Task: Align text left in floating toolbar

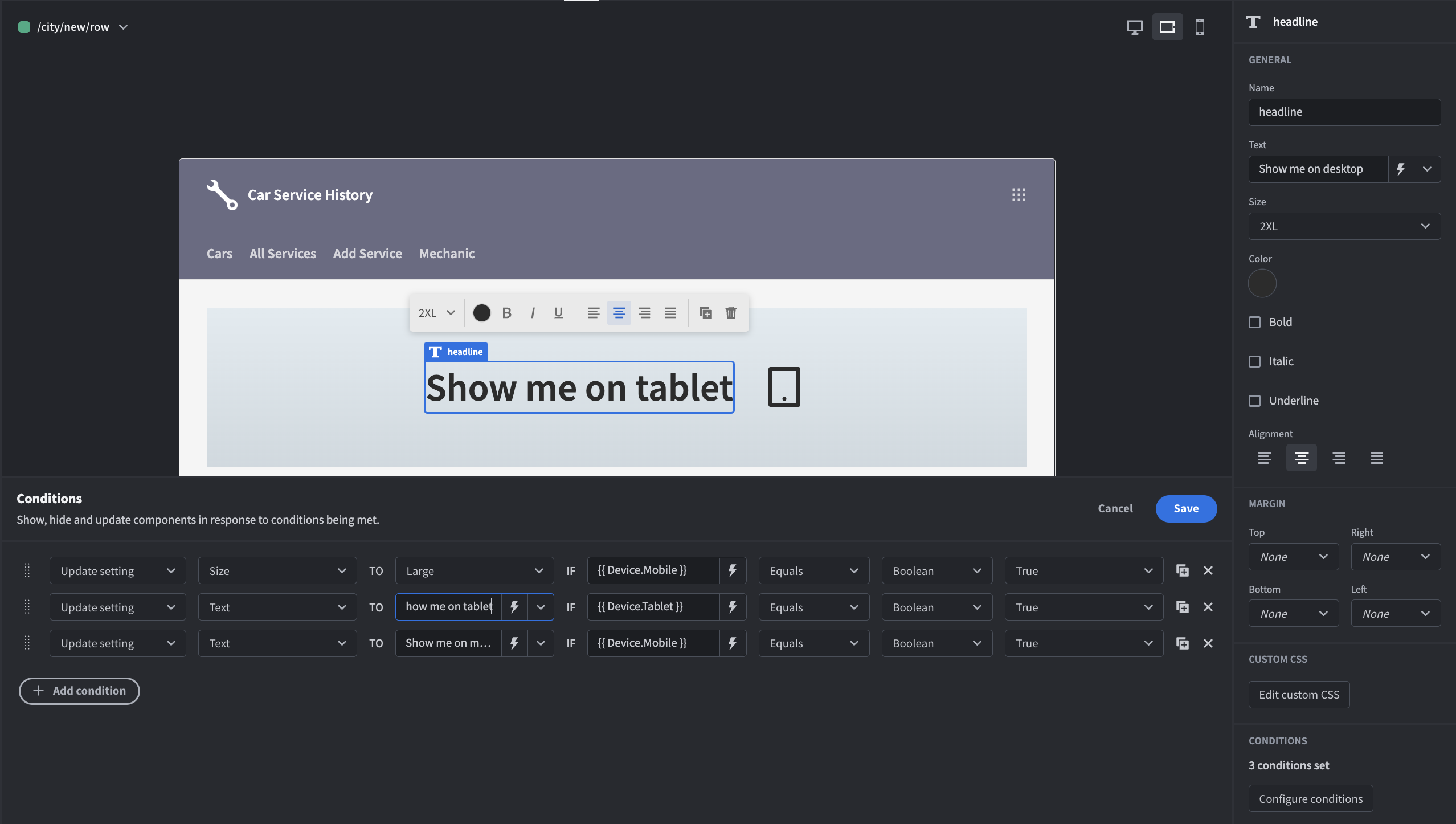Action: 594,313
